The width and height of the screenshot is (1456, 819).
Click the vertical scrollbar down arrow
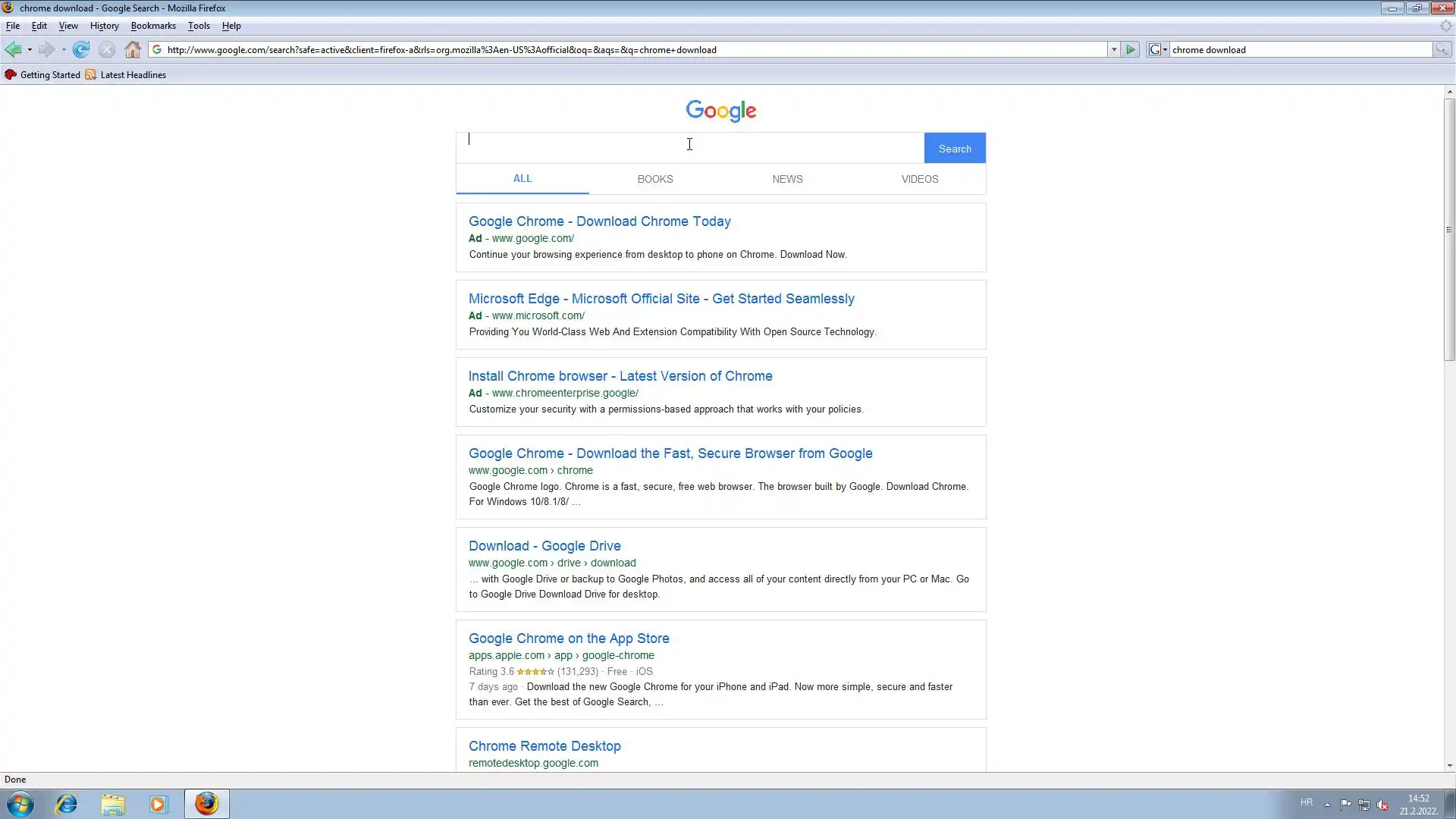tap(1449, 766)
